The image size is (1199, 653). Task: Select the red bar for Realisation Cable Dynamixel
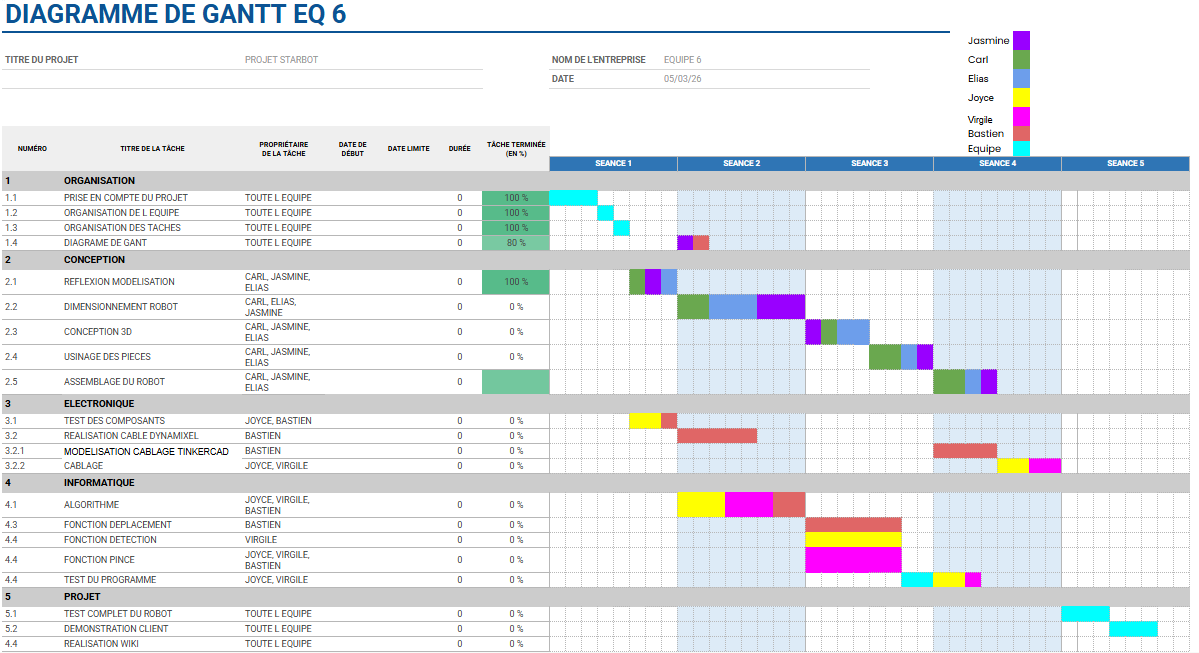(717, 436)
